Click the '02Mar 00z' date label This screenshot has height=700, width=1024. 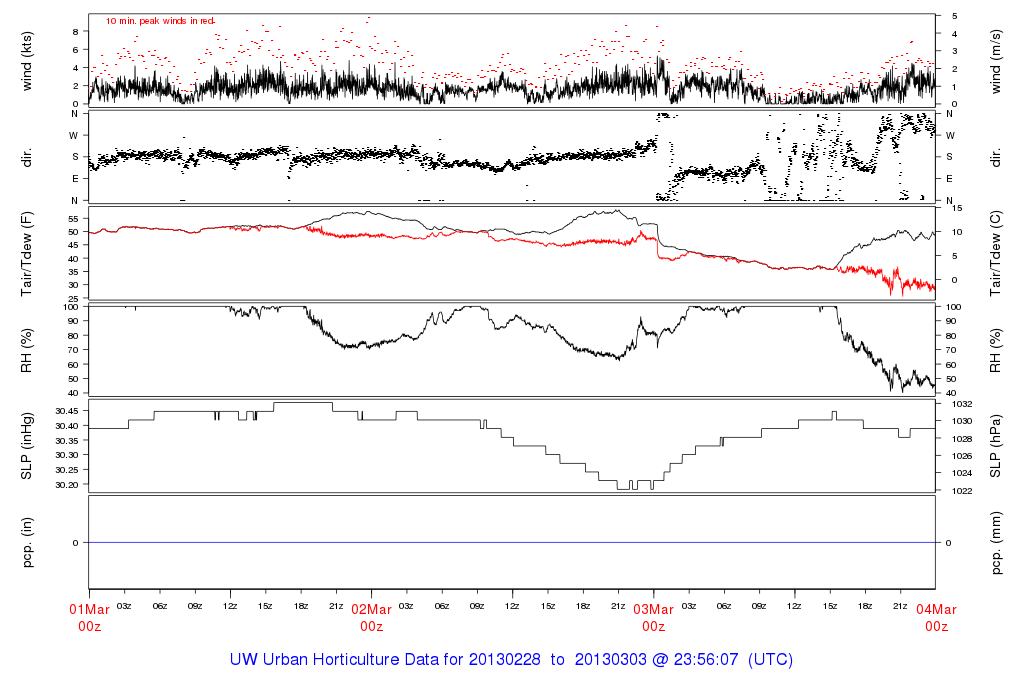(372, 618)
